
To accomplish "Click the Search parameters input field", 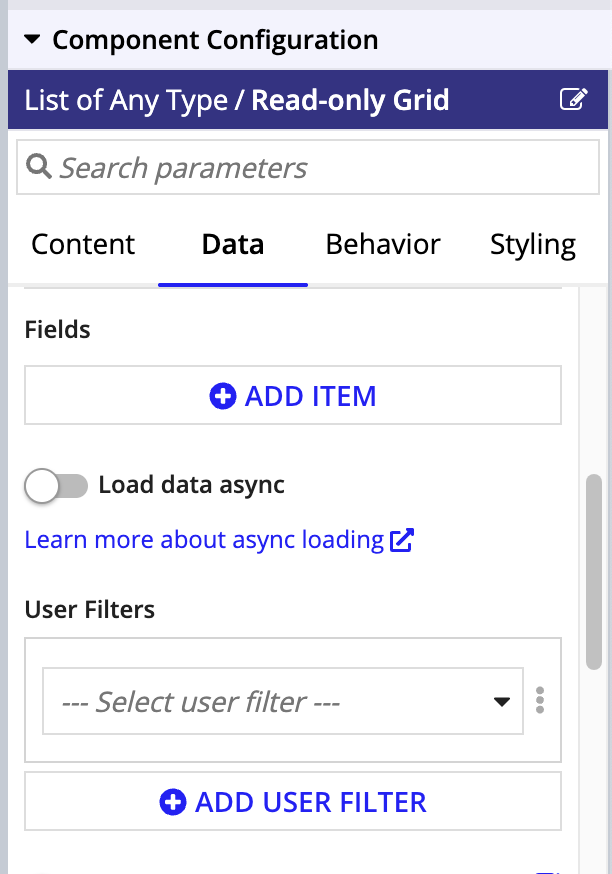I will pyautogui.click(x=308, y=167).
